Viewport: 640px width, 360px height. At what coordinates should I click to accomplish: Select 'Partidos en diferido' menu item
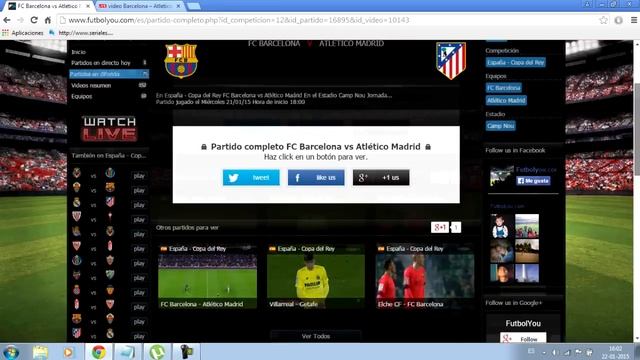pyautogui.click(x=109, y=74)
